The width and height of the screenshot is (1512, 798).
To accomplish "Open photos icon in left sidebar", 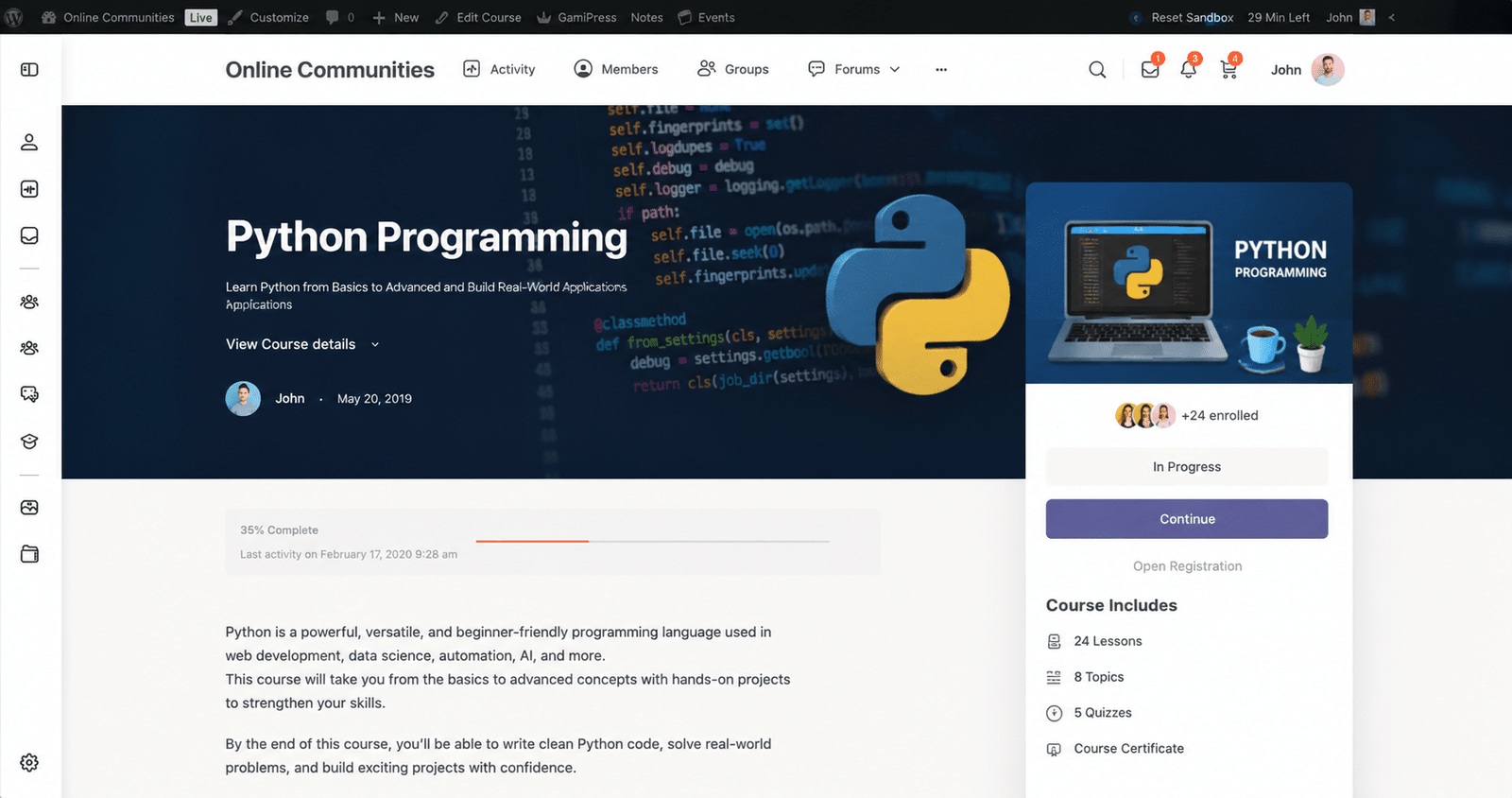I will (29, 508).
